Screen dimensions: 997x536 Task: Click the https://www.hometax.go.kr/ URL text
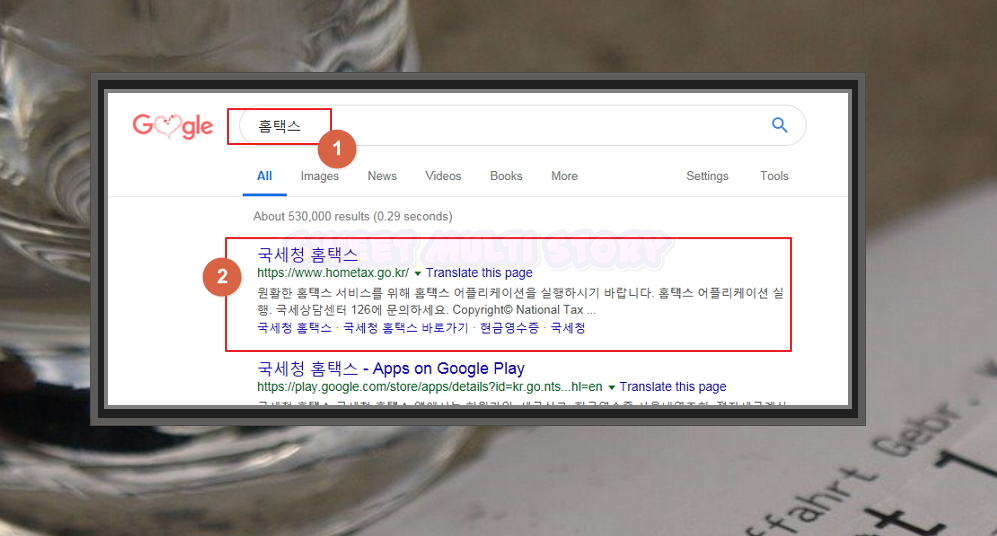333,273
